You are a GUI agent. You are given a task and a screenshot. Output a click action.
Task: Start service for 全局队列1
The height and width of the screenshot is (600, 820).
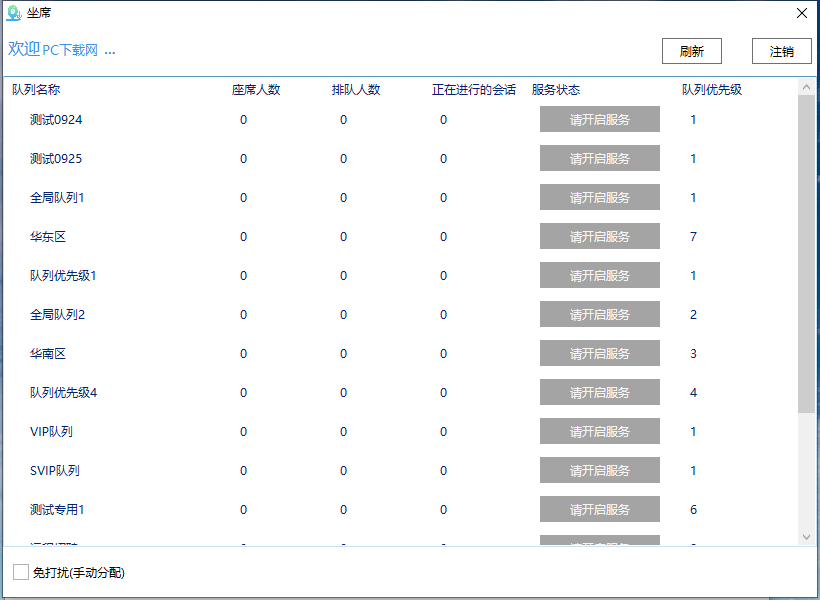599,197
